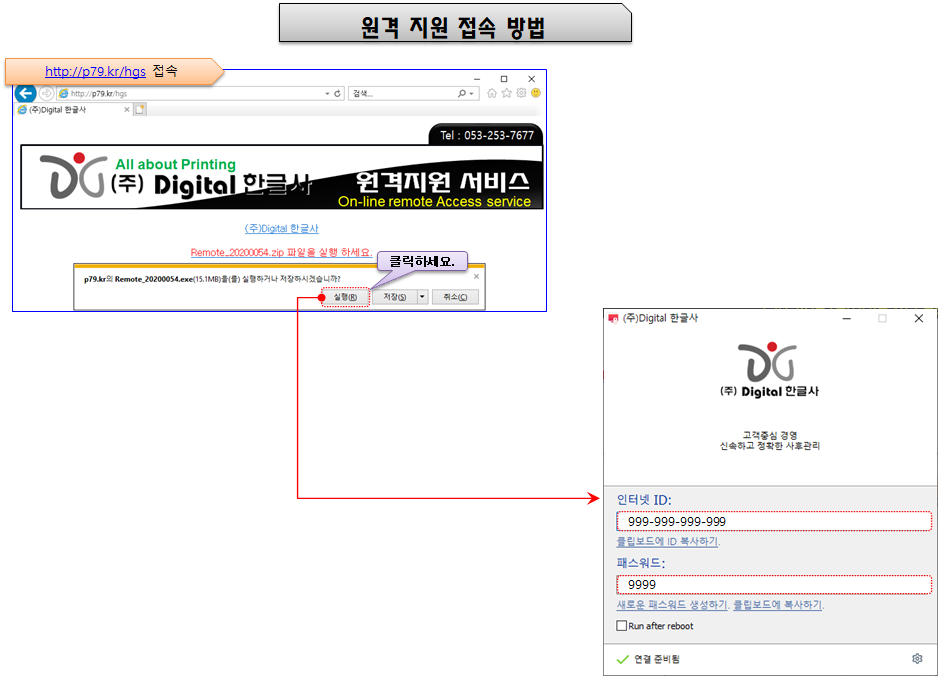Expand the address bar history dropdown
The image size is (938, 676).
click(327, 93)
